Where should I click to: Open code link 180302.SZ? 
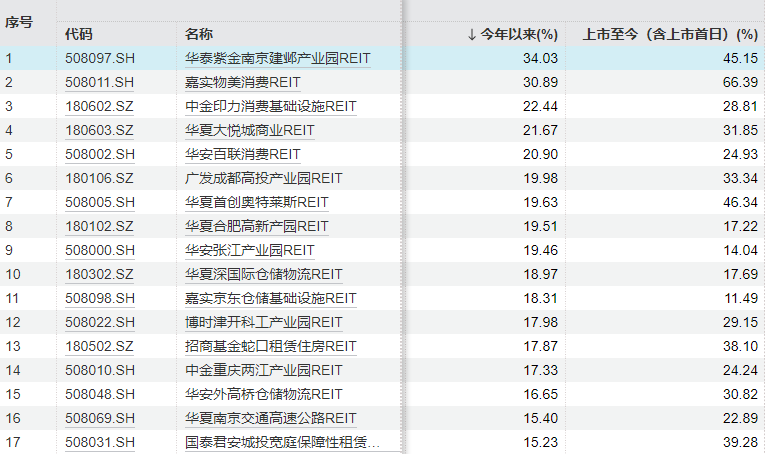[x=100, y=274]
